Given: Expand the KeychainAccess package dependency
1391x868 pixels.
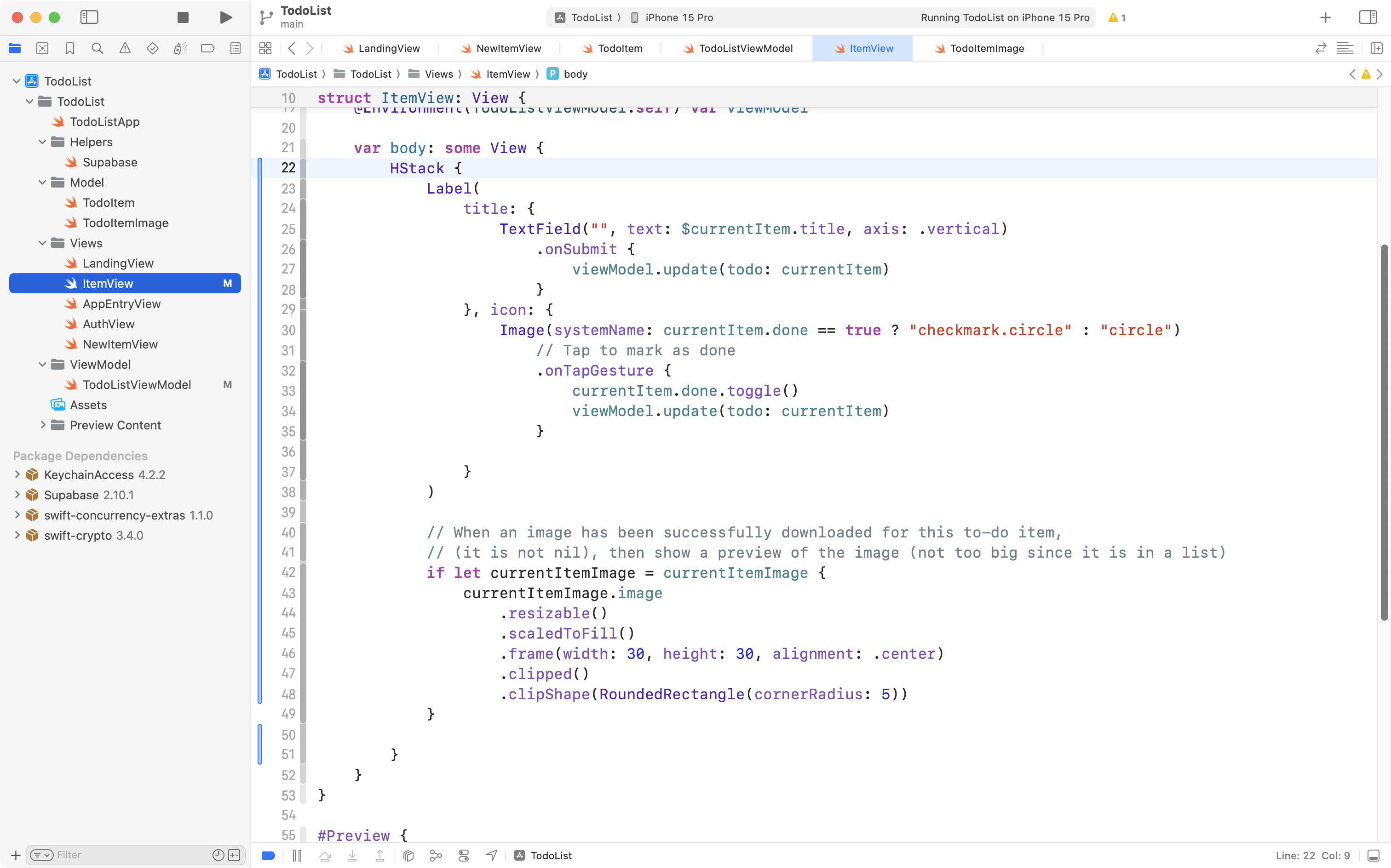Looking at the screenshot, I should 16,475.
